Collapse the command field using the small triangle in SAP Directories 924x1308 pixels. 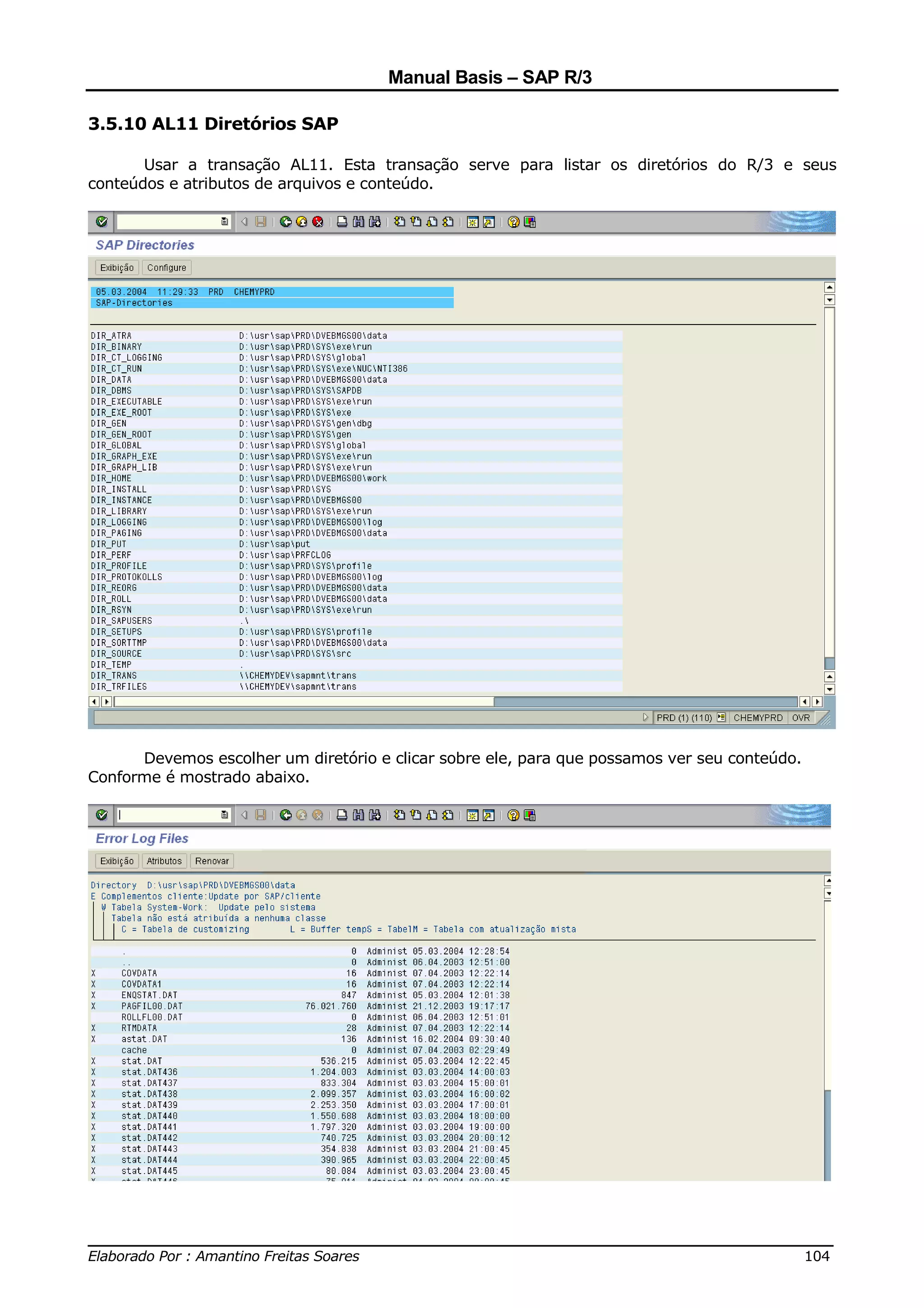click(x=244, y=222)
